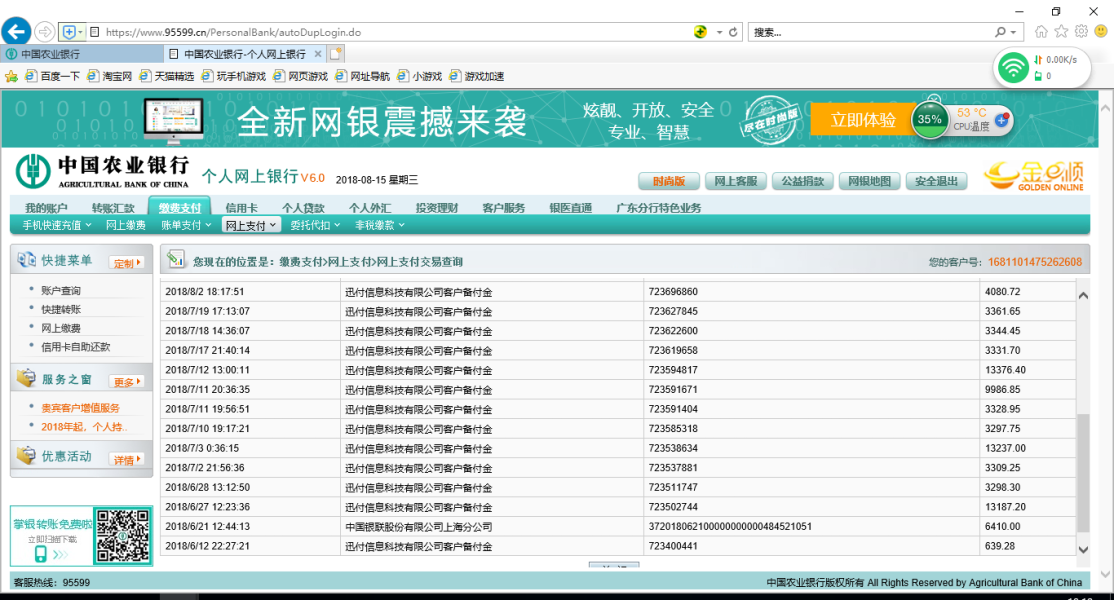The height and width of the screenshot is (600, 1114).
Task: Select the amount cell 13376.40
Action: pyautogui.click(x=1027, y=370)
